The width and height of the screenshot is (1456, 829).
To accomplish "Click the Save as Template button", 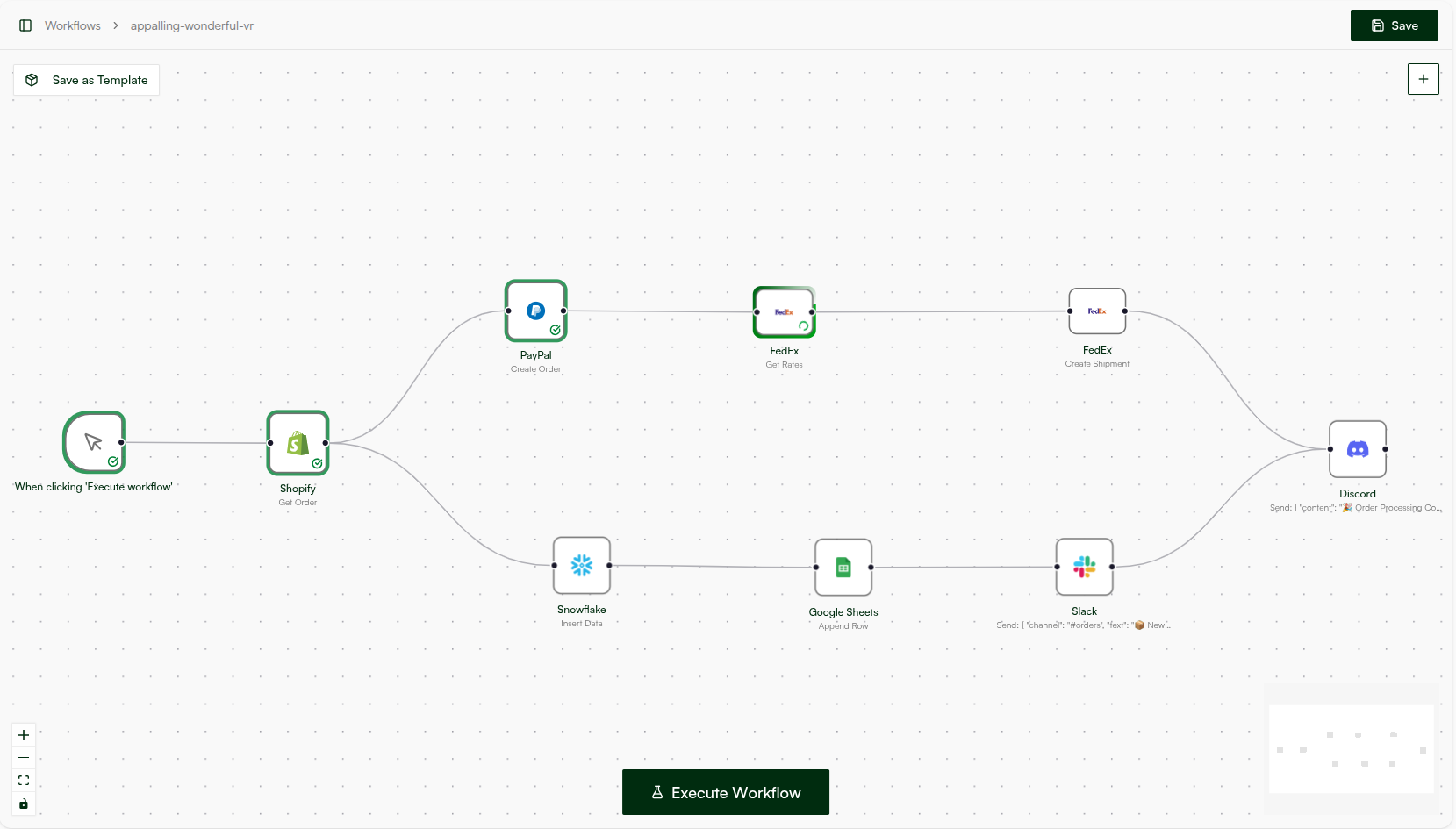I will (x=86, y=80).
